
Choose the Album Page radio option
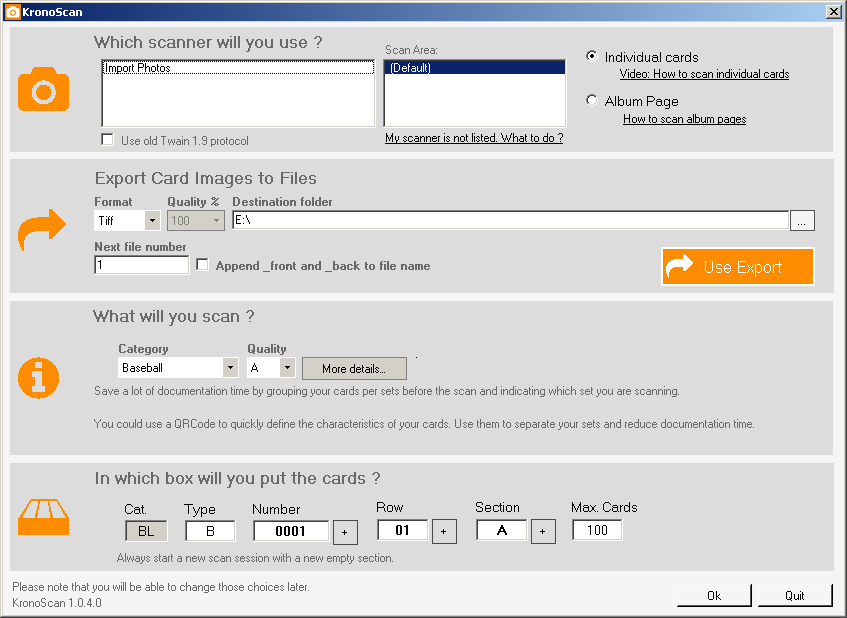tap(592, 100)
